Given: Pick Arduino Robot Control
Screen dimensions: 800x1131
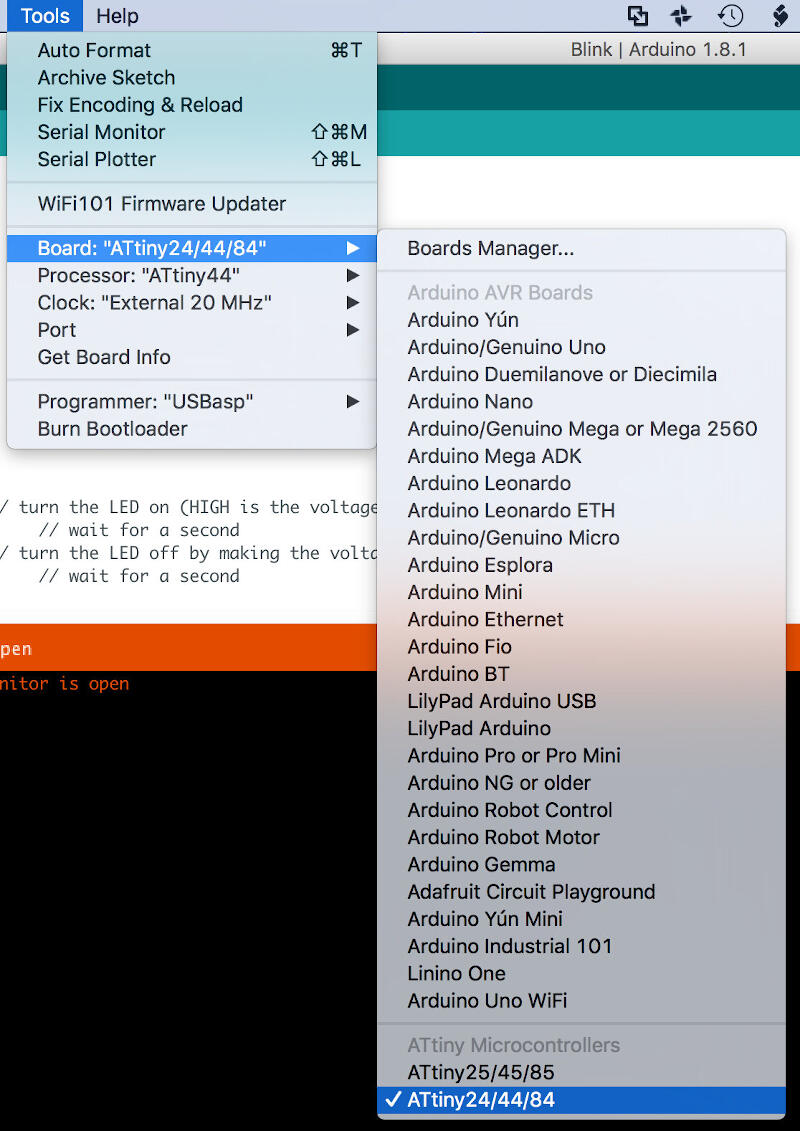Looking at the screenshot, I should click(581, 810).
